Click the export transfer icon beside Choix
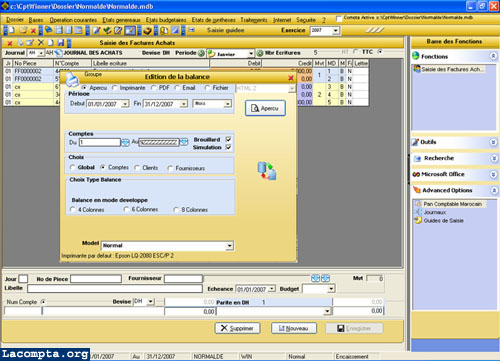The image size is (500, 361). point(267,171)
